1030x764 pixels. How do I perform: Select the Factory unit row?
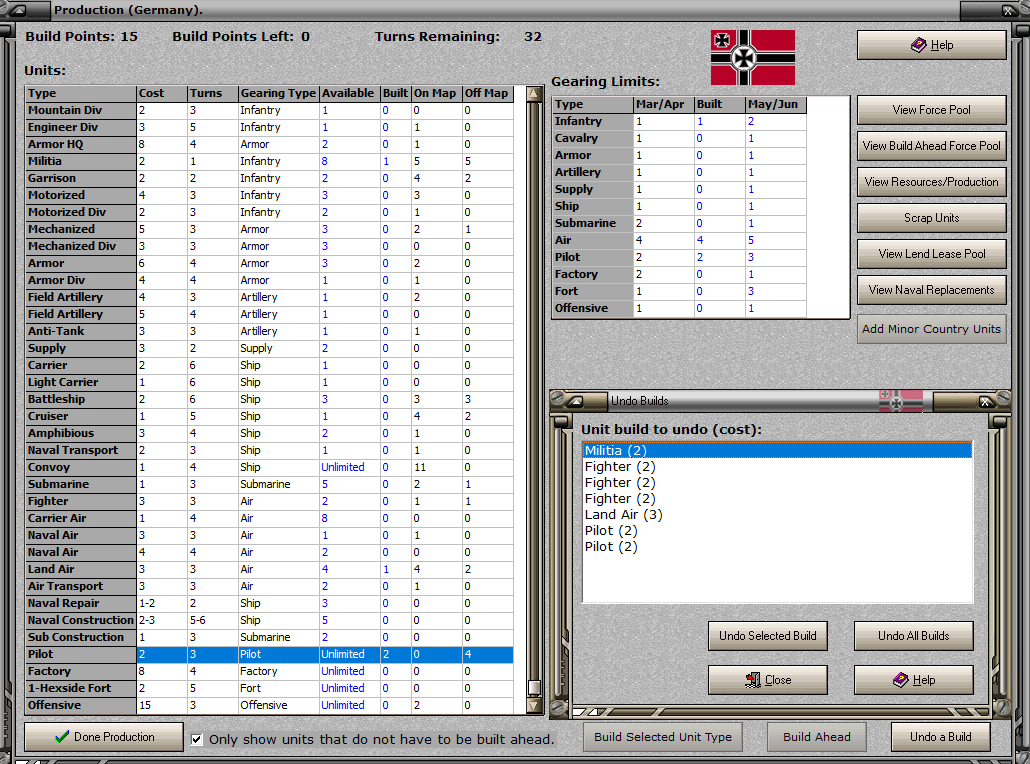(269, 671)
